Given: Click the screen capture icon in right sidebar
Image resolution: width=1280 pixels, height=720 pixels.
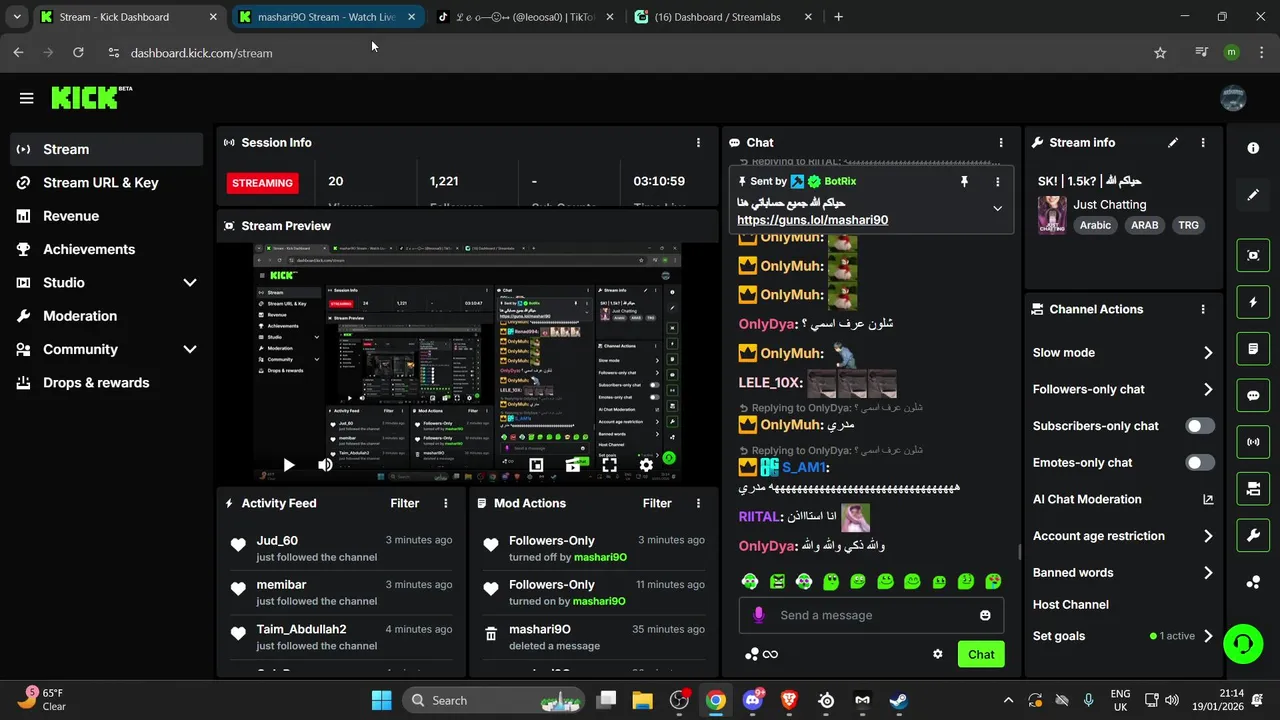Looking at the screenshot, I should [x=1253, y=255].
